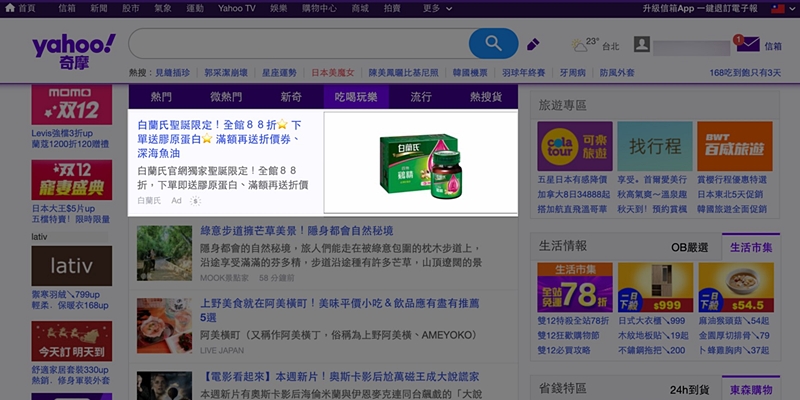Click the Taiwan flag icon at top right
Screen dimensions: 800x400
790,8
